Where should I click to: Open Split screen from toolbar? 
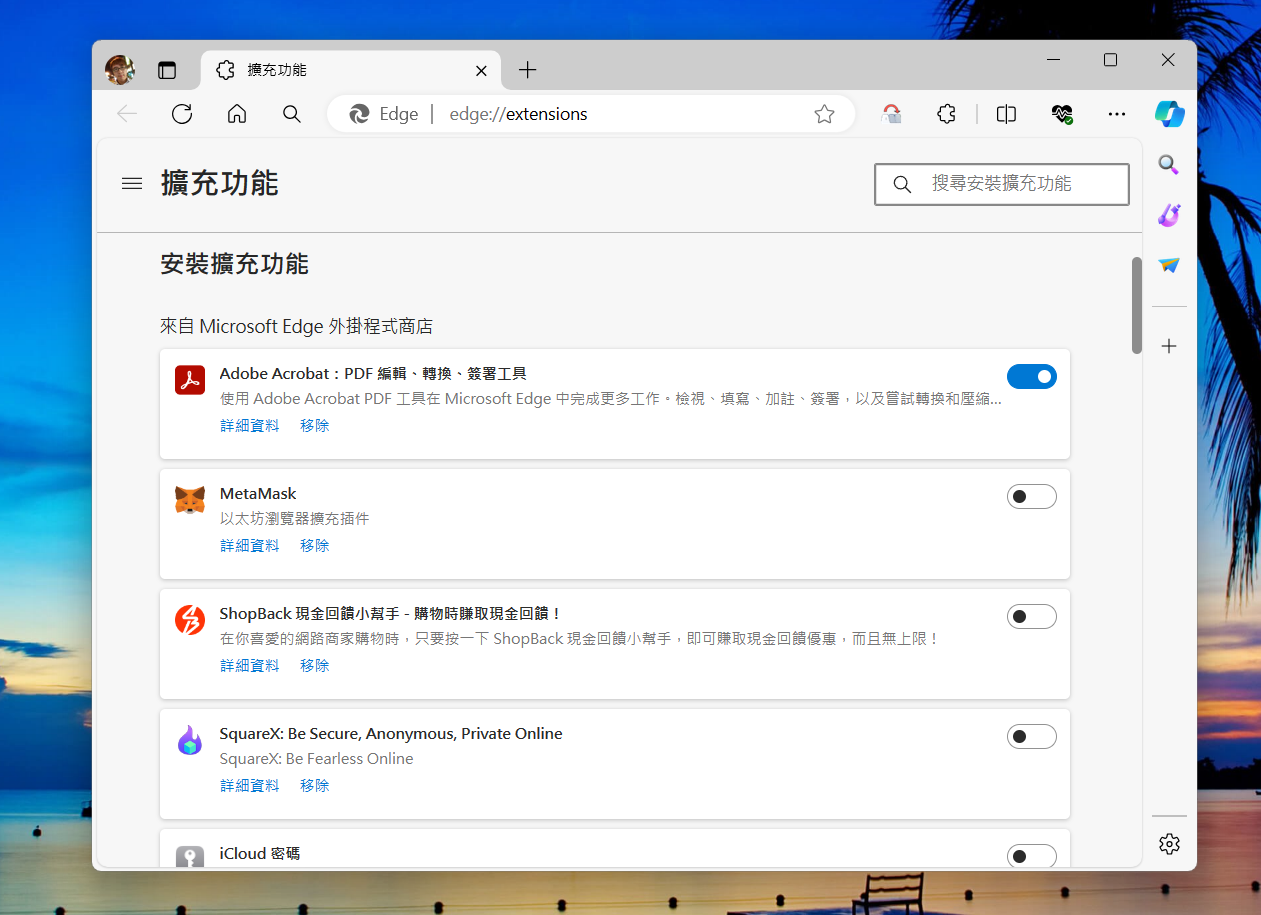1006,114
